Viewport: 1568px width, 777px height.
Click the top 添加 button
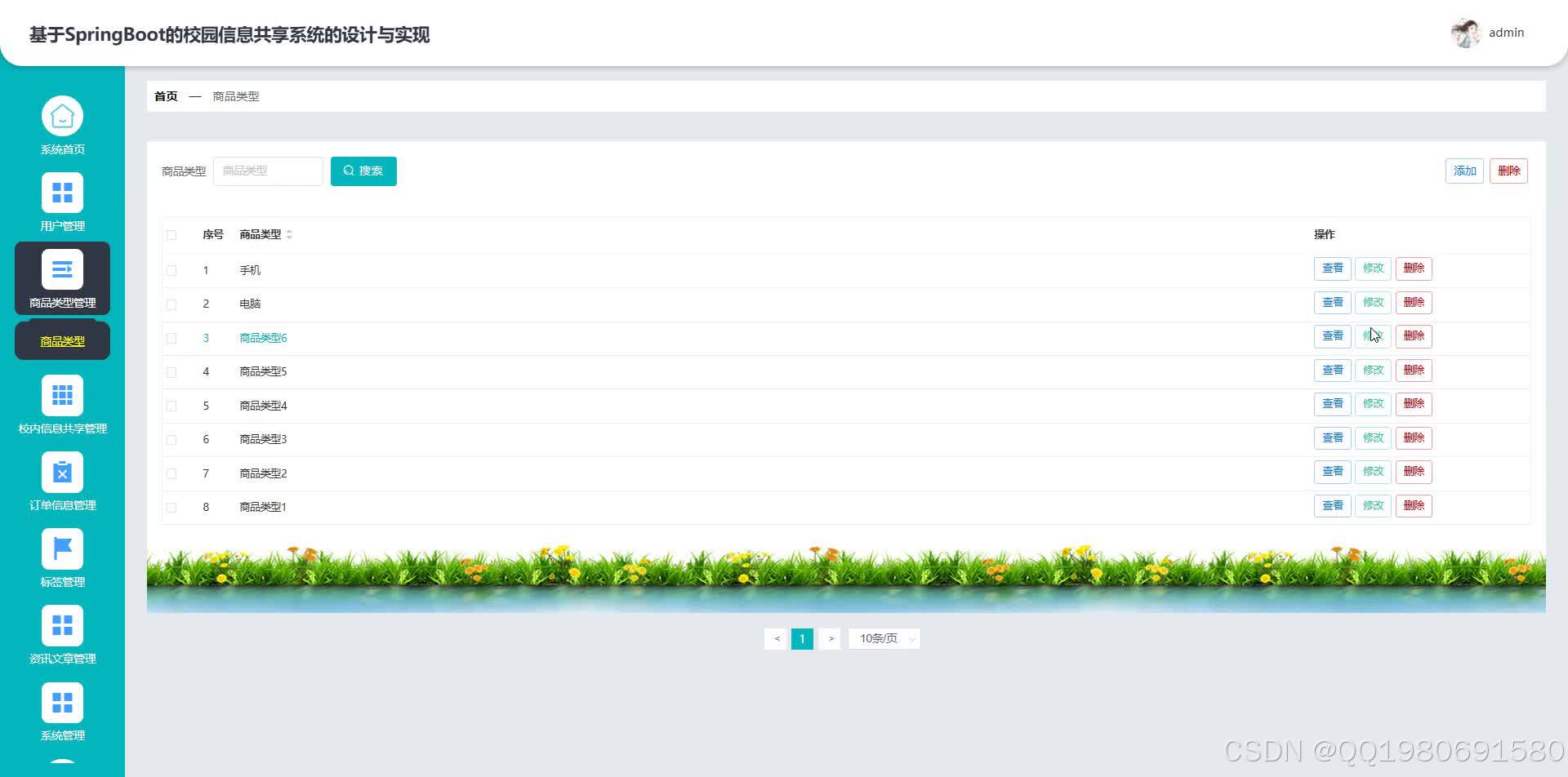(1464, 171)
